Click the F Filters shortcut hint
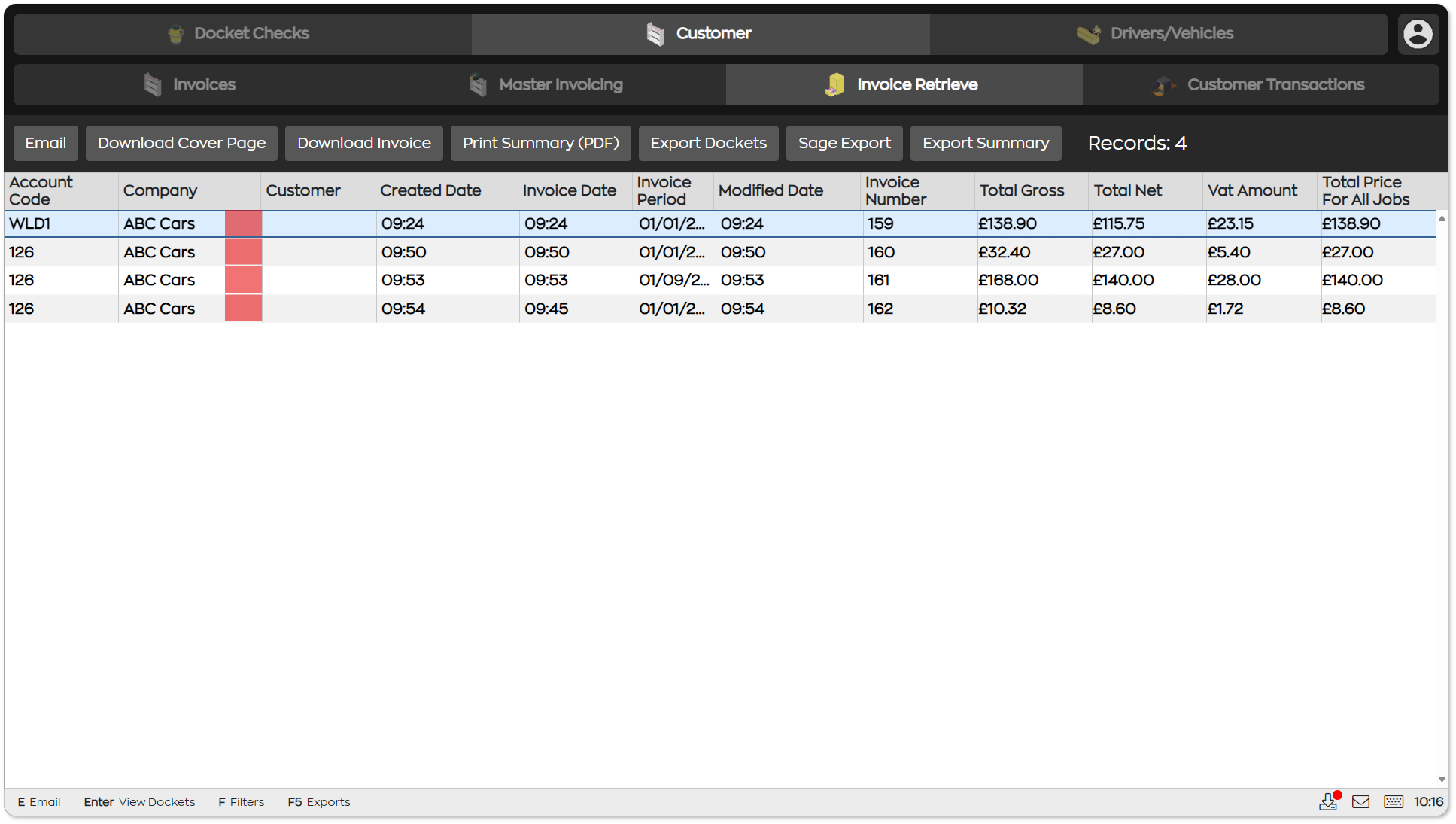 click(242, 802)
